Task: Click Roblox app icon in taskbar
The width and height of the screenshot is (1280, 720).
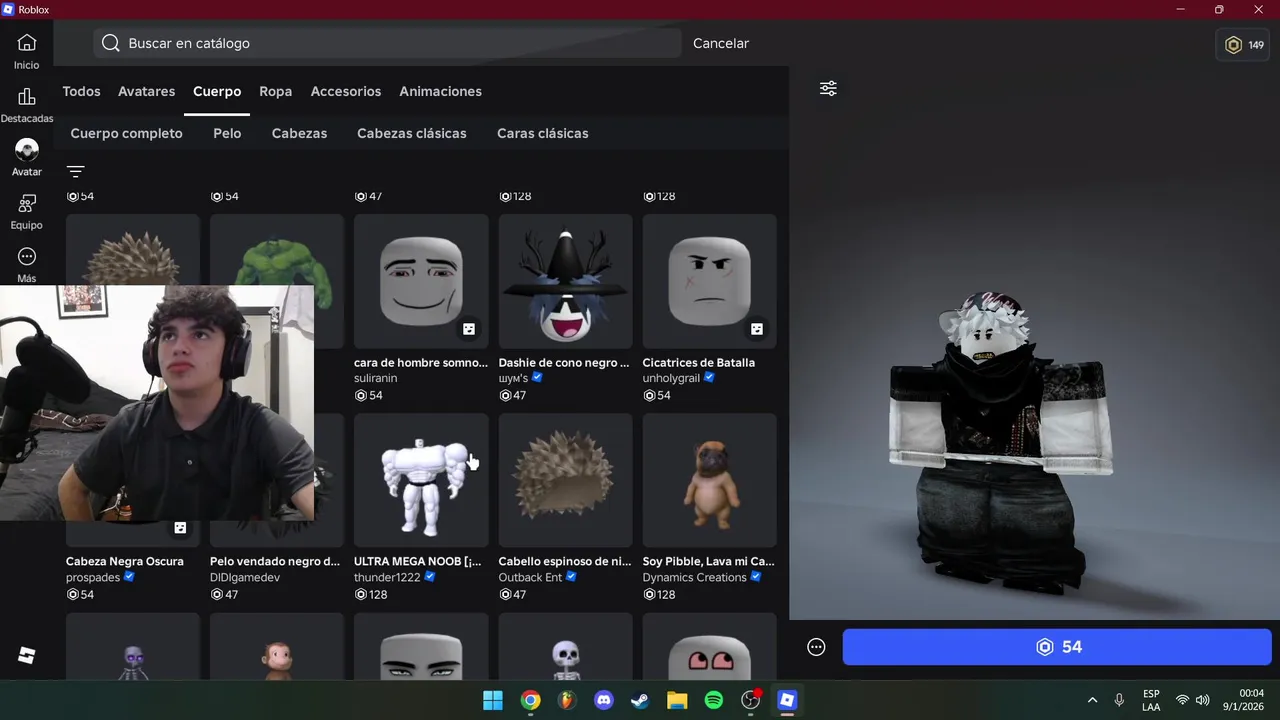Action: (x=787, y=700)
